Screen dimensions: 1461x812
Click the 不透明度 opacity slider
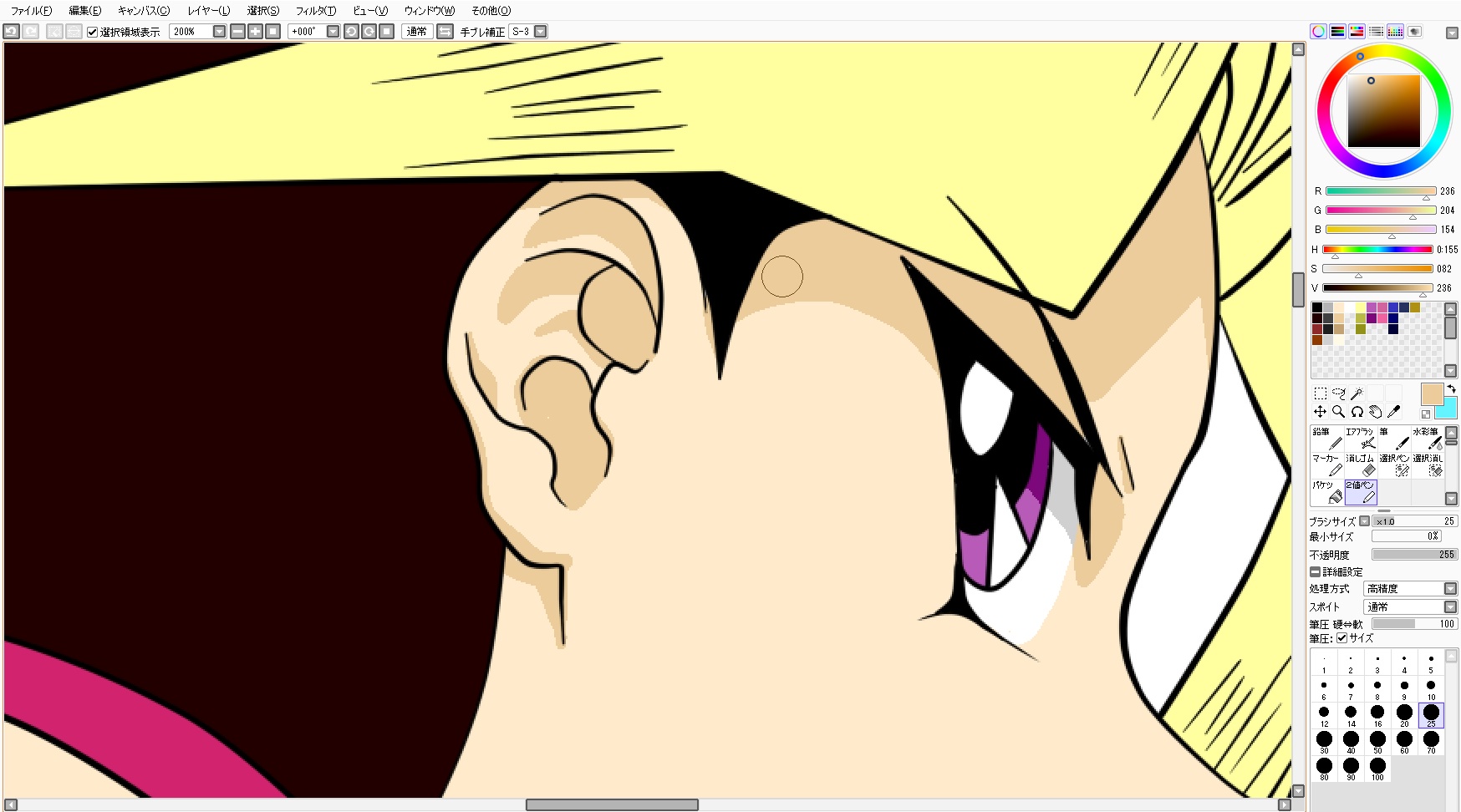coord(1414,555)
